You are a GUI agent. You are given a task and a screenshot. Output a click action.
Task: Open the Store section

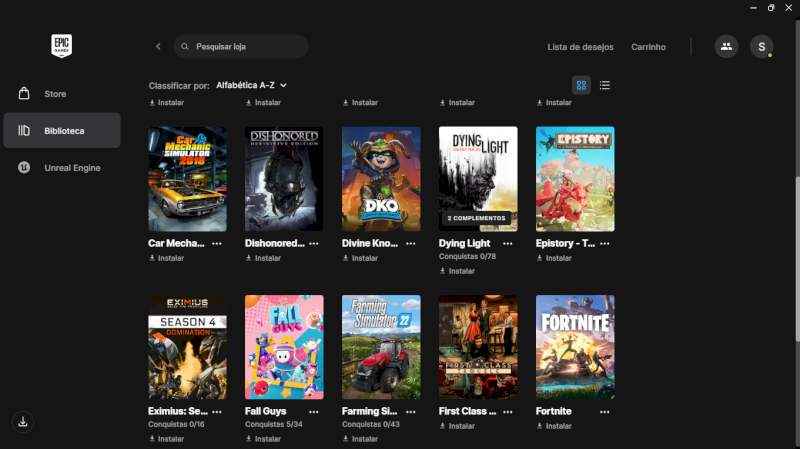(62, 94)
